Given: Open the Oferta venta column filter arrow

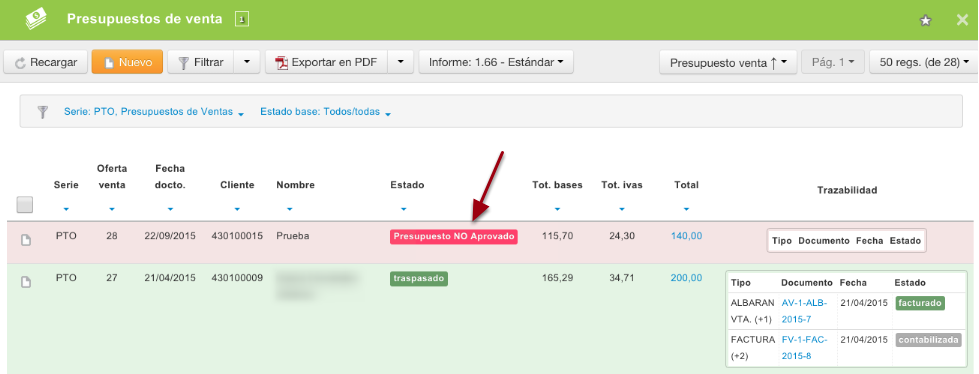Looking at the screenshot, I should [x=112, y=209].
